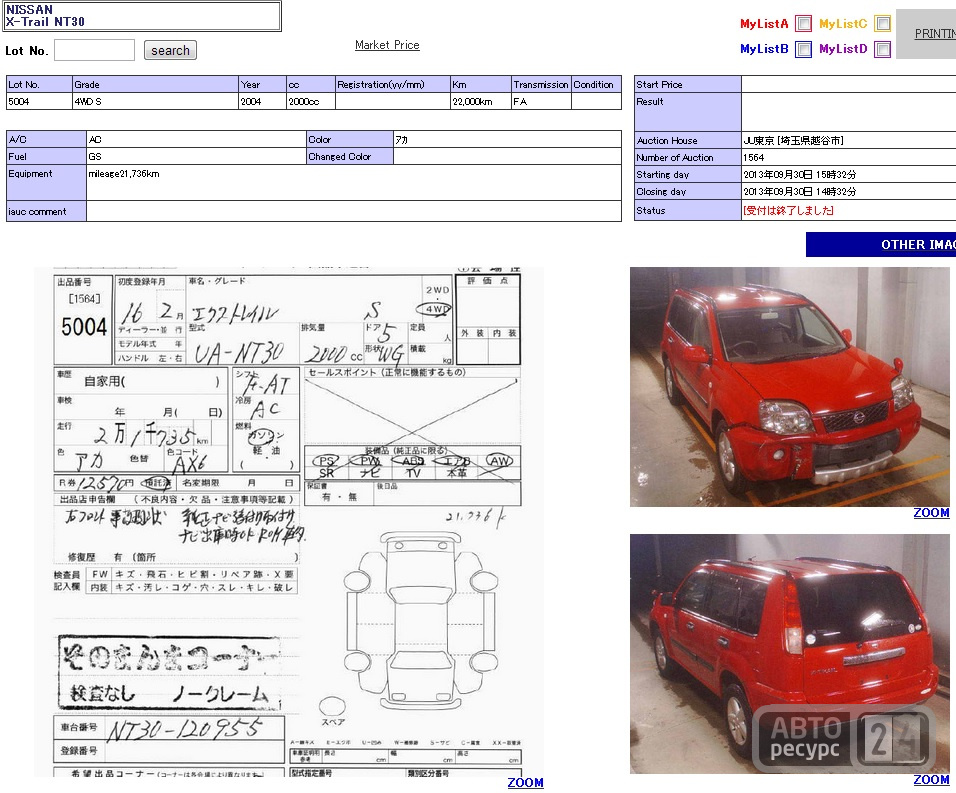Open ZOOM link under rear car photo
956x793 pixels.
[931, 780]
